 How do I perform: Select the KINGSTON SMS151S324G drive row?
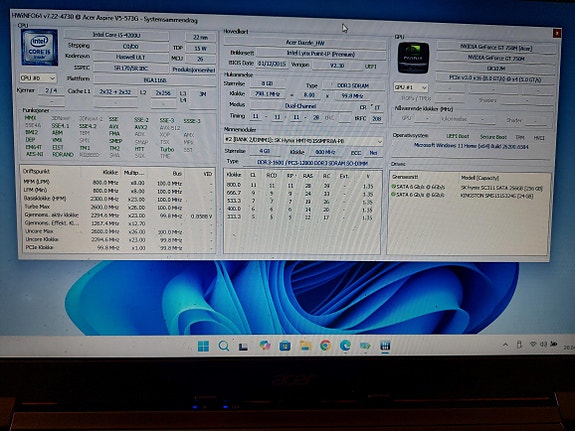pos(470,196)
